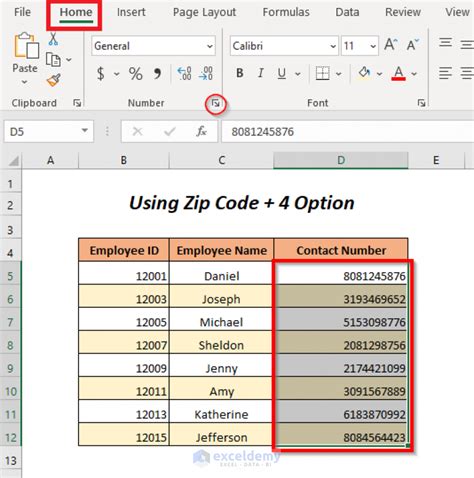Toggle Underline formatting
The image size is (474, 478).
pyautogui.click(x=282, y=73)
